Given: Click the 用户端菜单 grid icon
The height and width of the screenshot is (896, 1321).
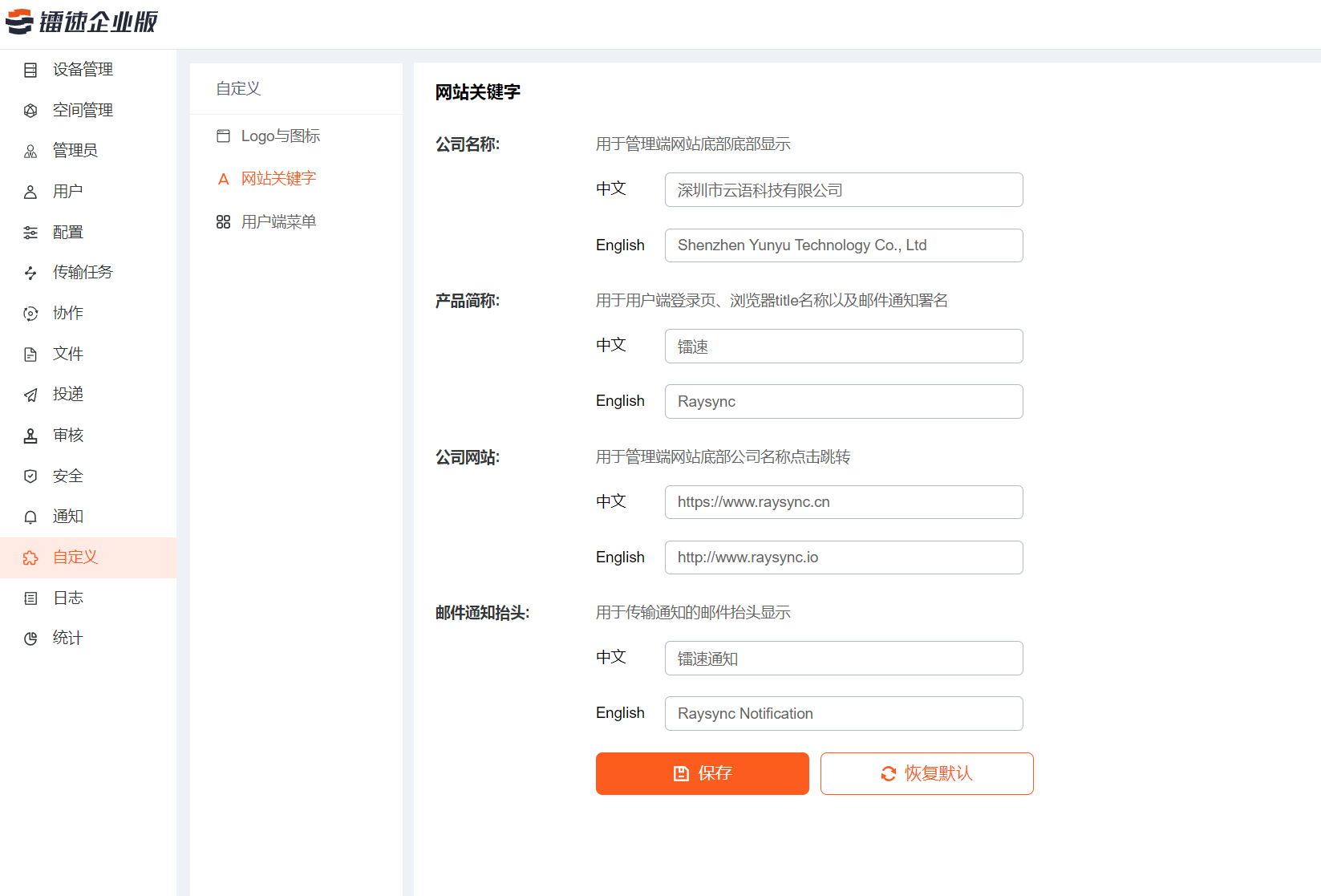Looking at the screenshot, I should click(x=224, y=222).
